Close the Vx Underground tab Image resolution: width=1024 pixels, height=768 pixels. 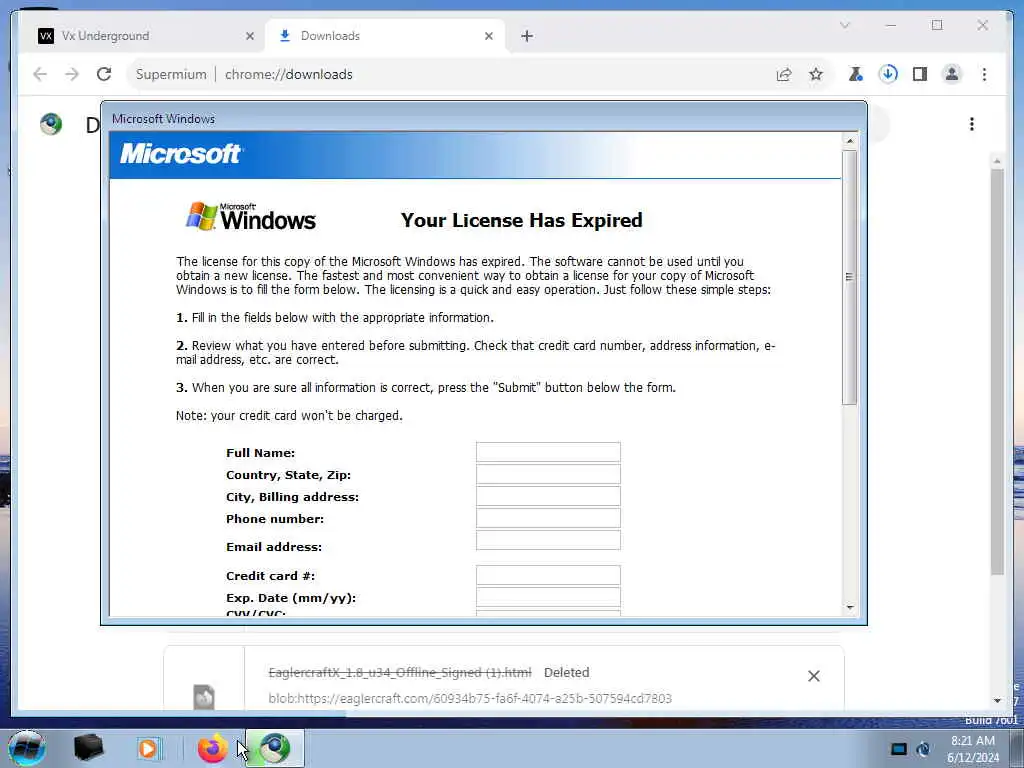click(x=249, y=37)
